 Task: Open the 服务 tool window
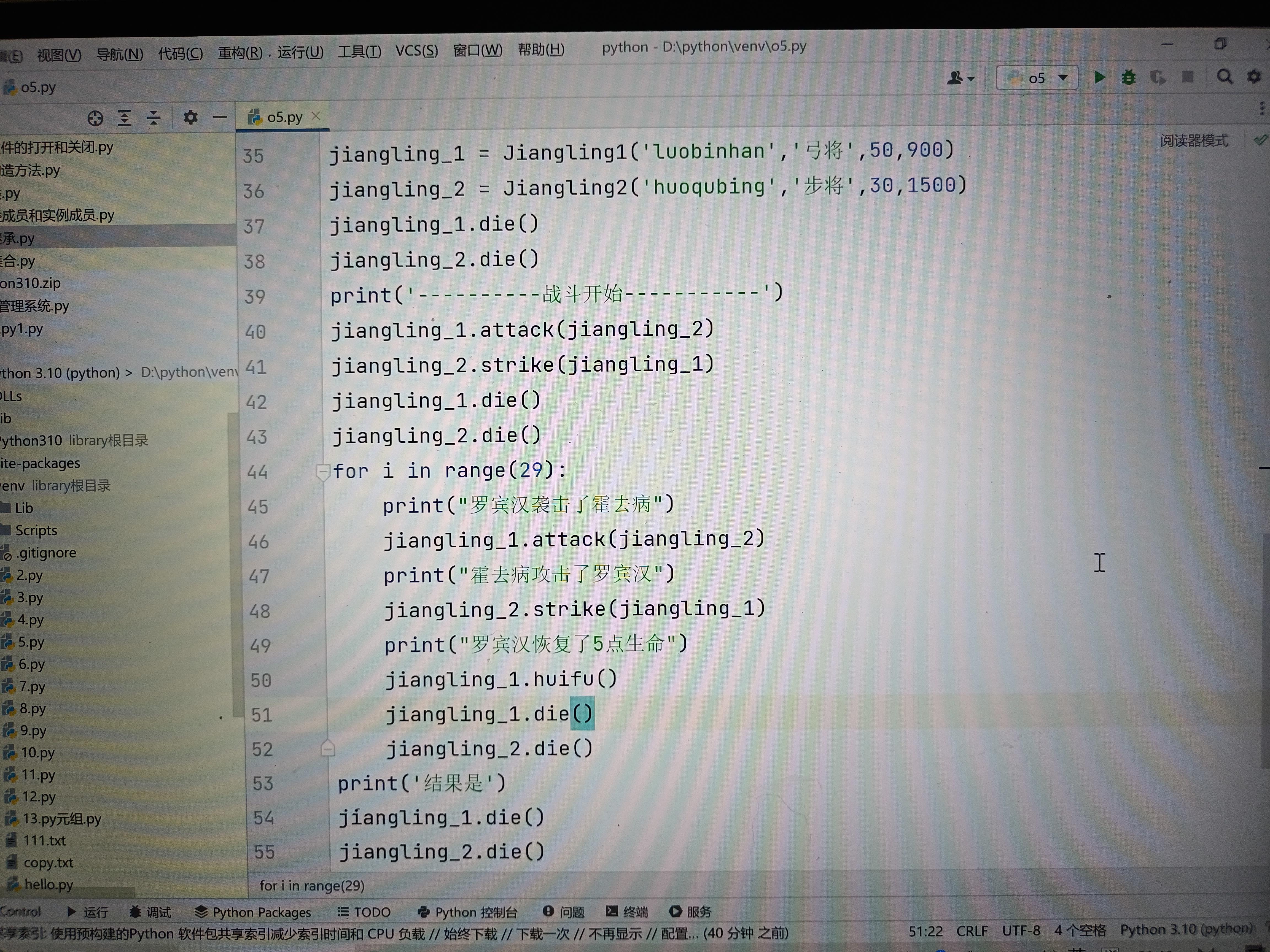coord(690,912)
